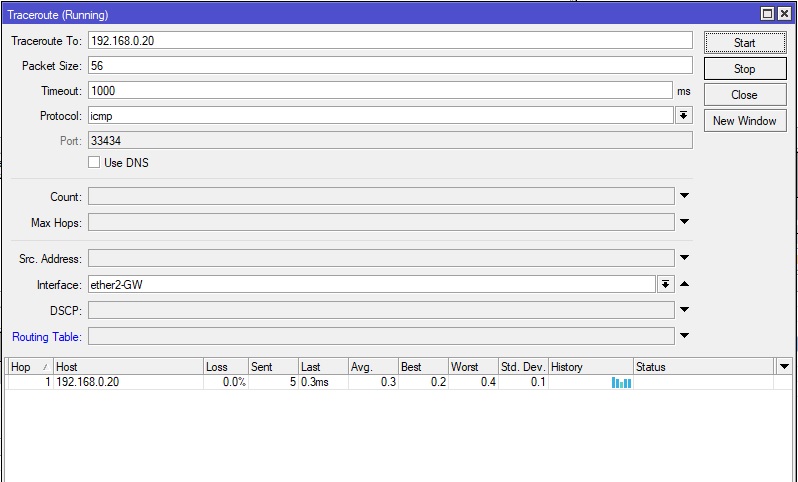Open a New Window
Image resolution: width=798 pixels, height=482 pixels.
click(745, 121)
